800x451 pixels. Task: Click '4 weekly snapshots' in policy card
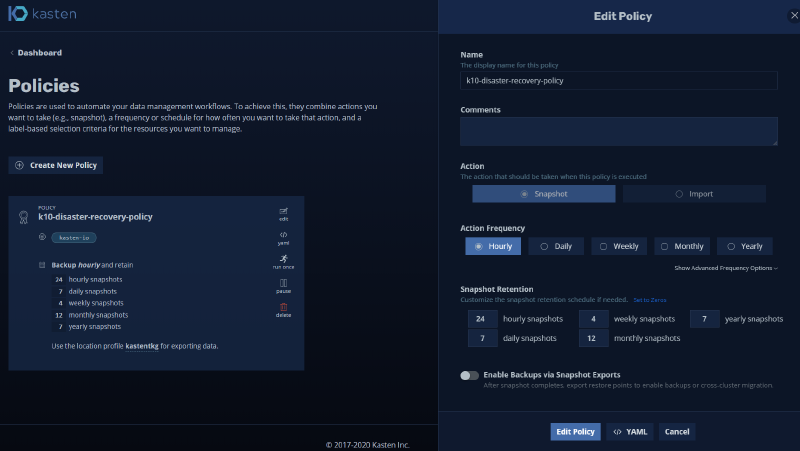(88, 303)
